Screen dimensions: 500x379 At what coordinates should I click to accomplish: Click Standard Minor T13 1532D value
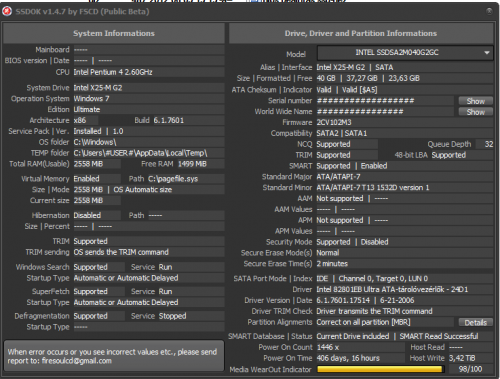(373, 188)
